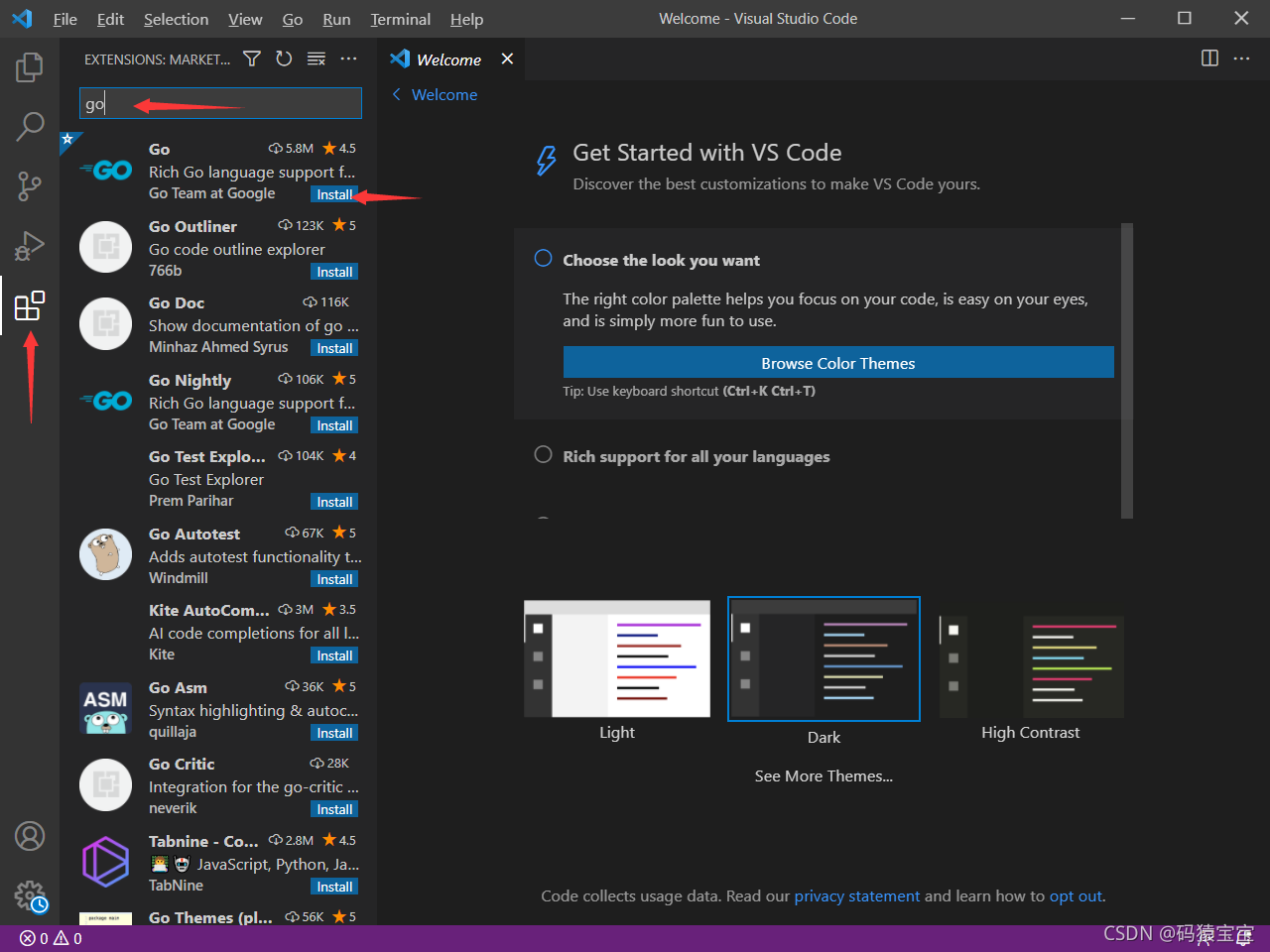Viewport: 1270px width, 952px height.
Task: Select the Choose the look you want step
Action: (x=661, y=260)
